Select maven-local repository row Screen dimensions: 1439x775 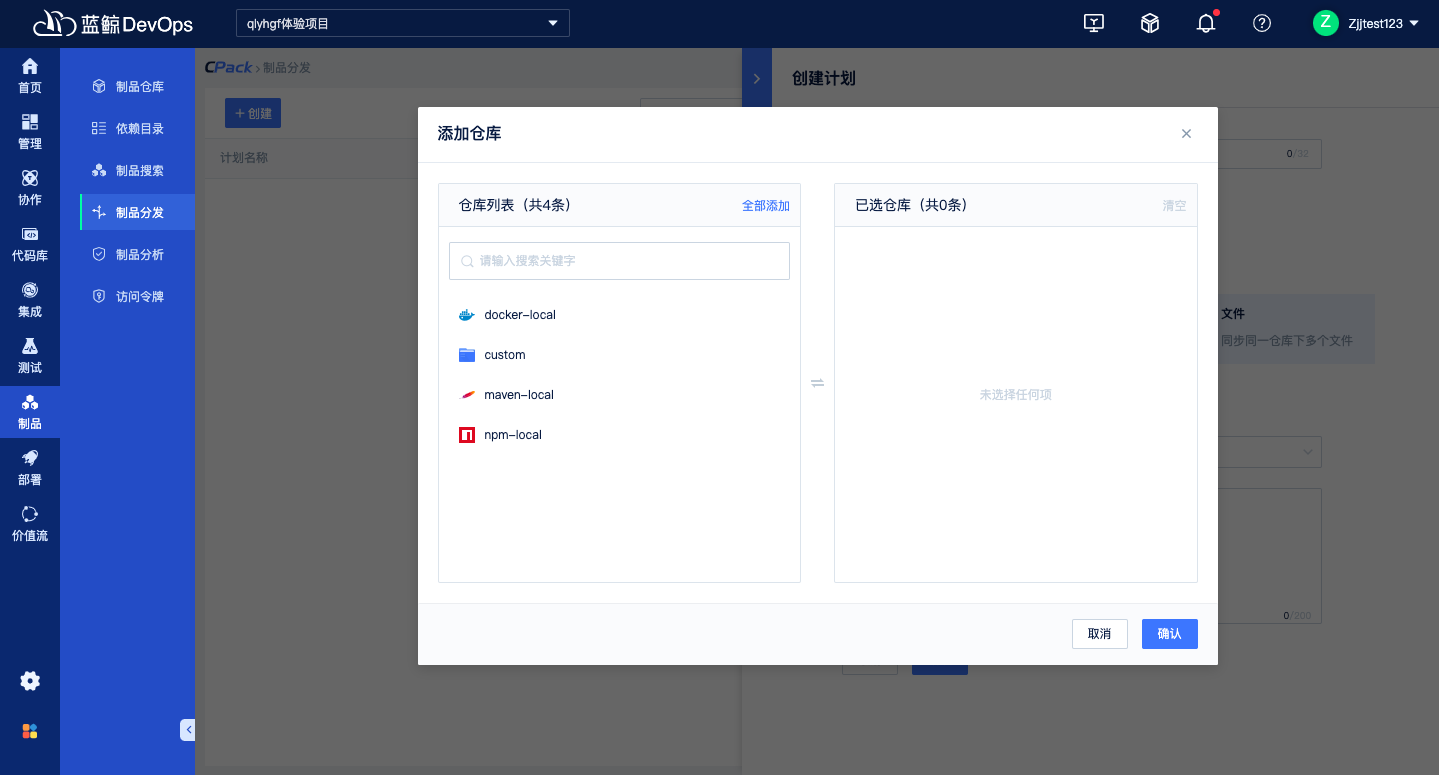click(x=619, y=395)
